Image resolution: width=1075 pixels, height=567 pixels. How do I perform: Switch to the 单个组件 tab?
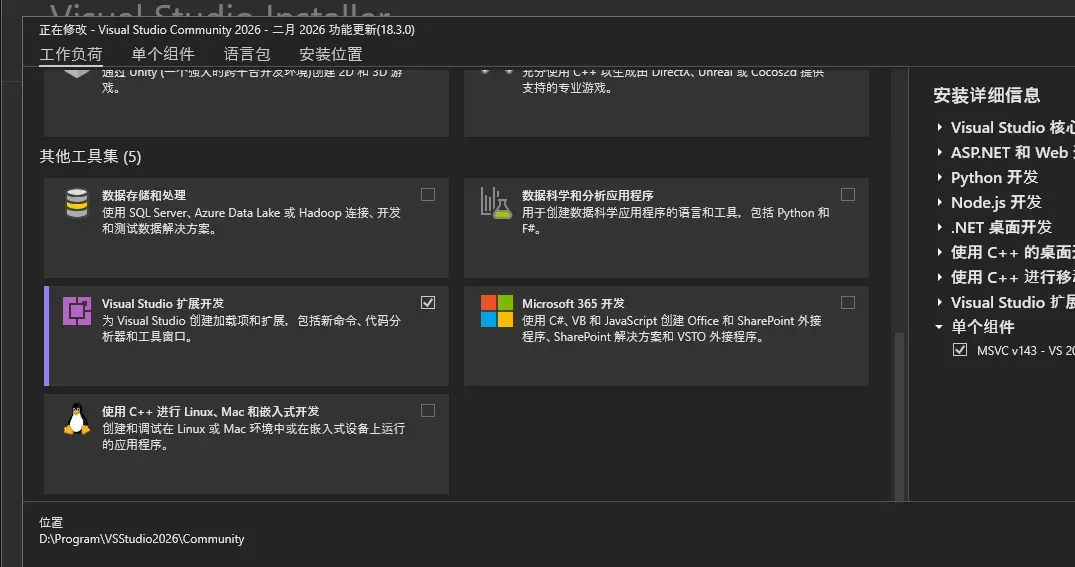click(x=162, y=53)
